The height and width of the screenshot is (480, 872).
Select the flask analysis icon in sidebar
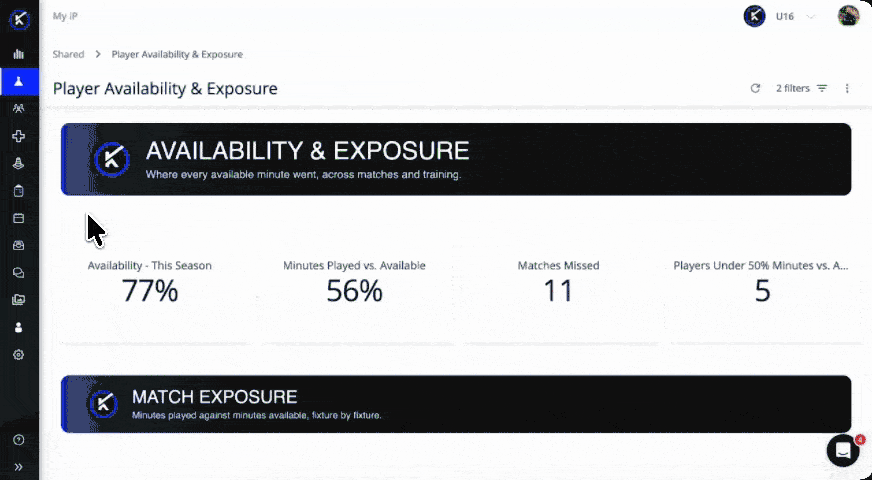click(x=19, y=82)
